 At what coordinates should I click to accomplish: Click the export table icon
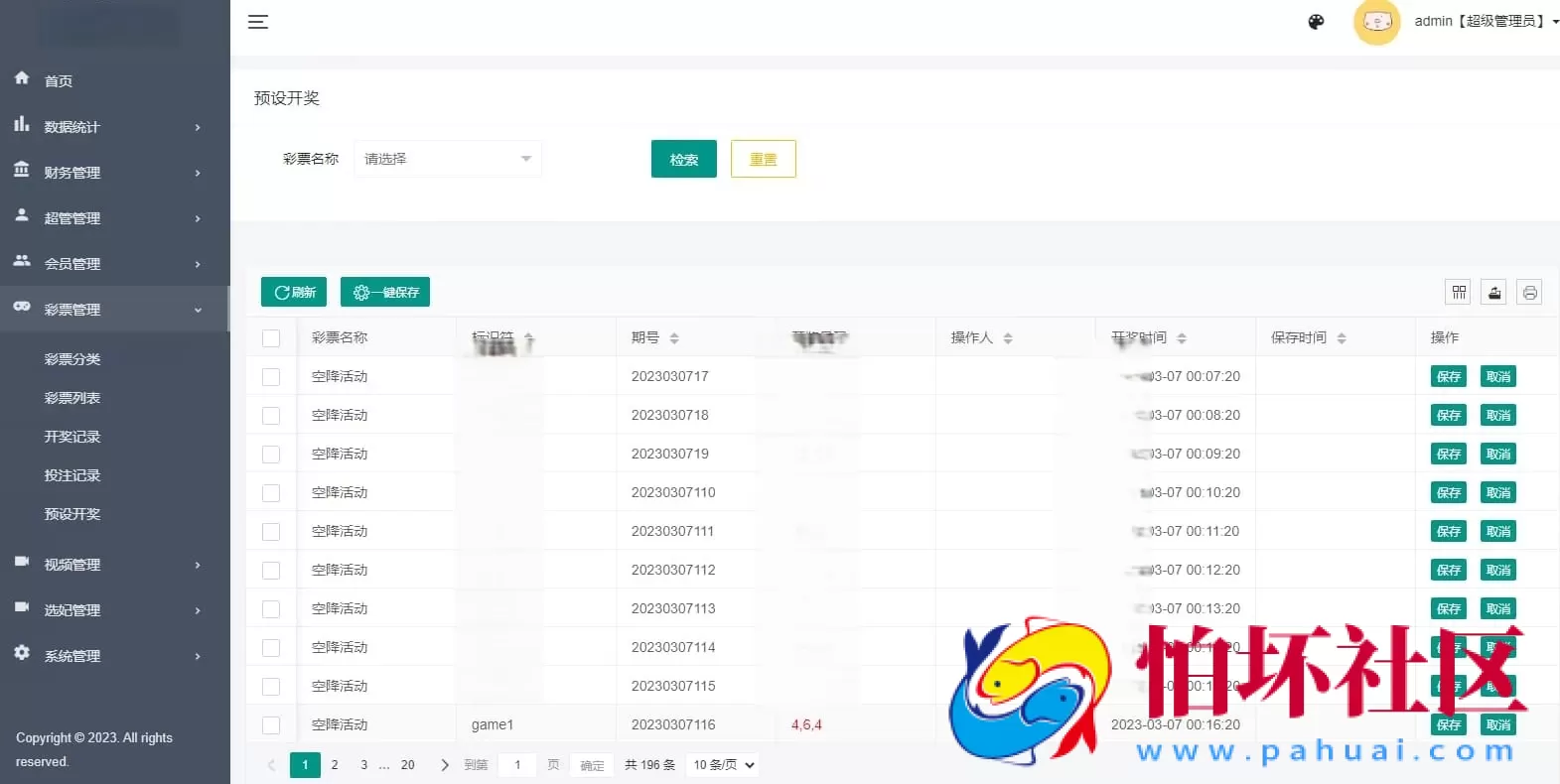[x=1494, y=292]
